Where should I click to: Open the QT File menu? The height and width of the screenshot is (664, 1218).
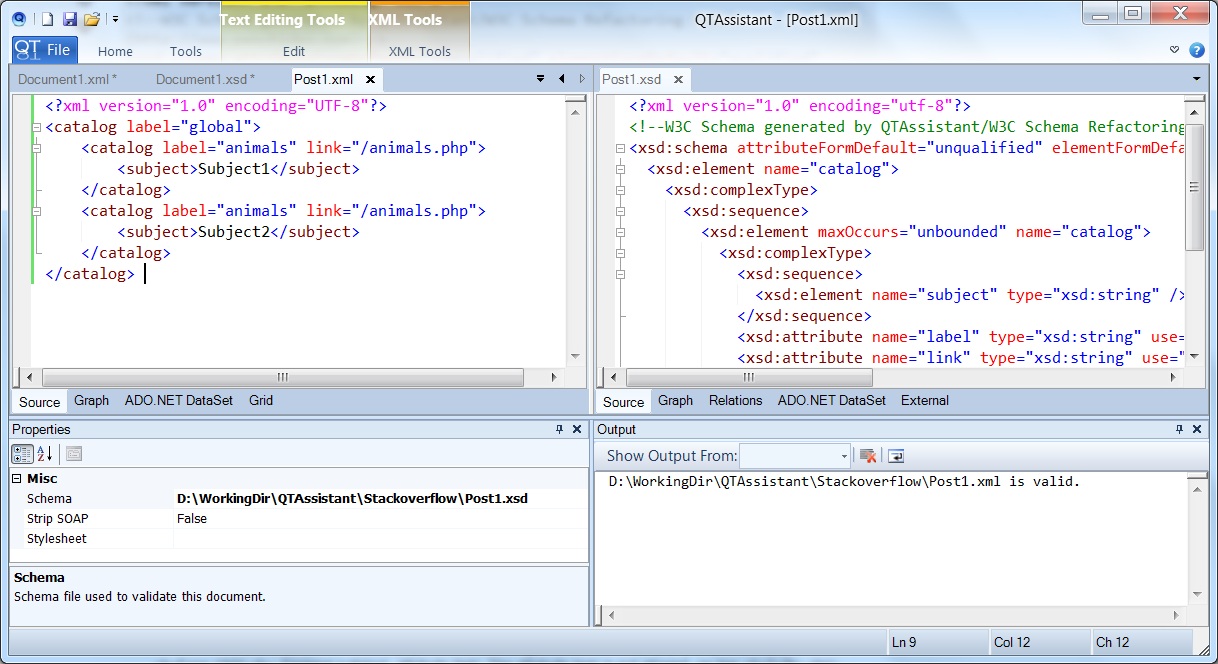click(44, 50)
